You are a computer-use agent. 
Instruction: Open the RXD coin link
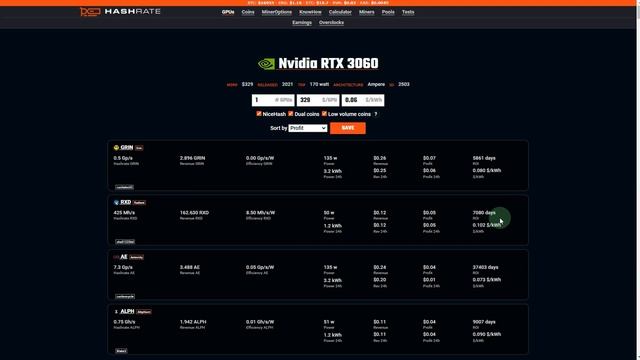click(126, 202)
